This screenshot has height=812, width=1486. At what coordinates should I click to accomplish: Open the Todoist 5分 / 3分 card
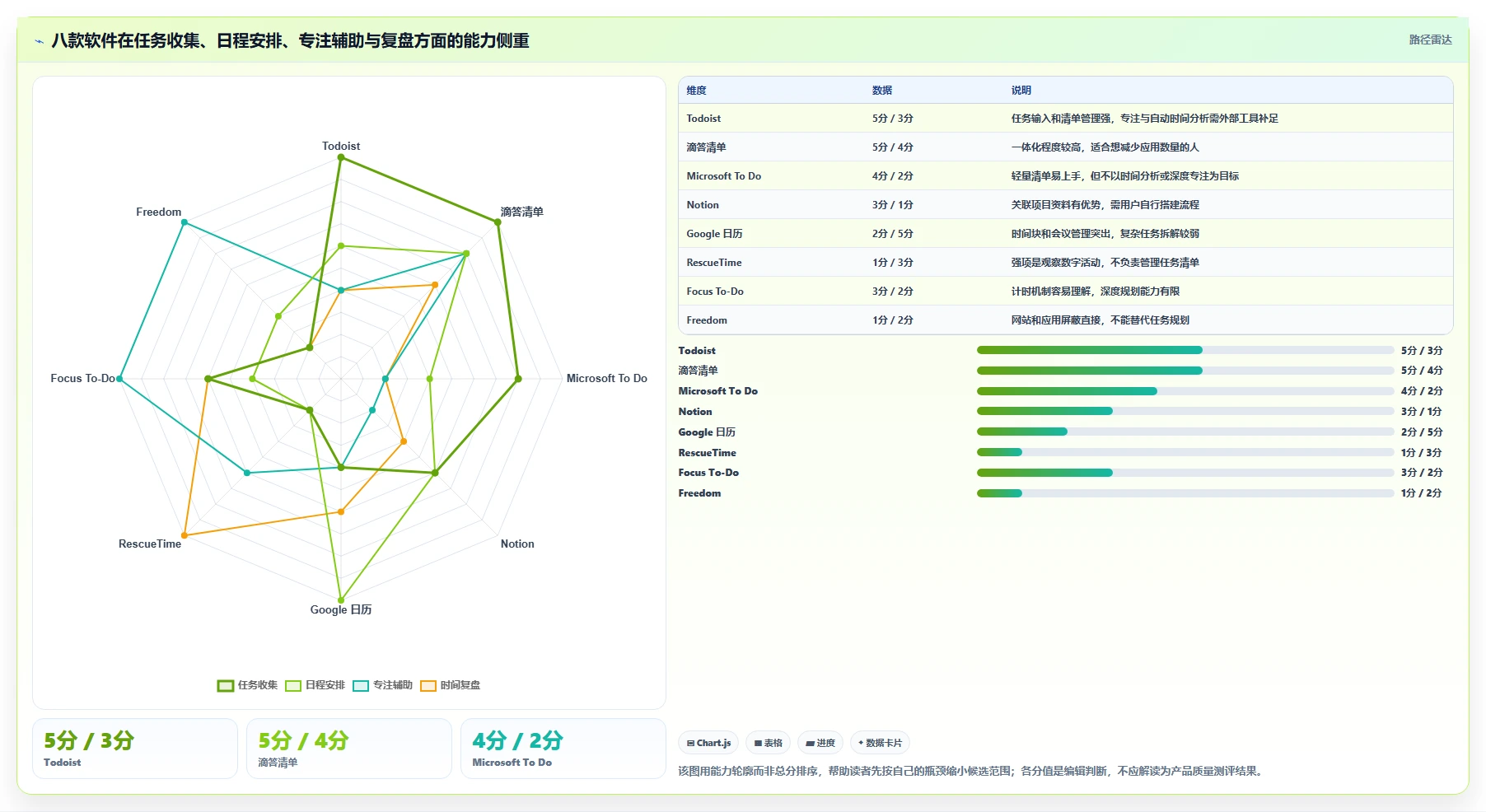[x=135, y=749]
